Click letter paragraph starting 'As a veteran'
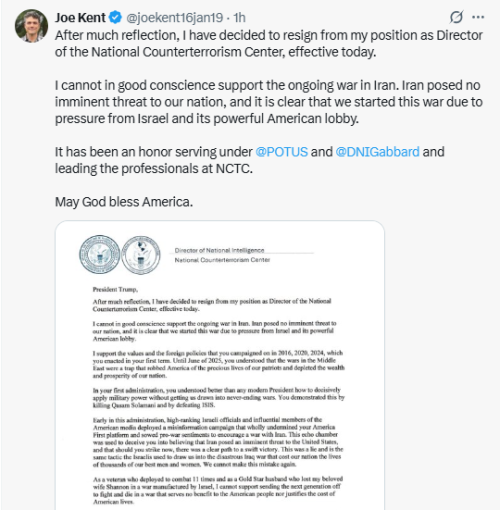Viewport: 500px width, 510px height. pyautogui.click(x=218, y=490)
